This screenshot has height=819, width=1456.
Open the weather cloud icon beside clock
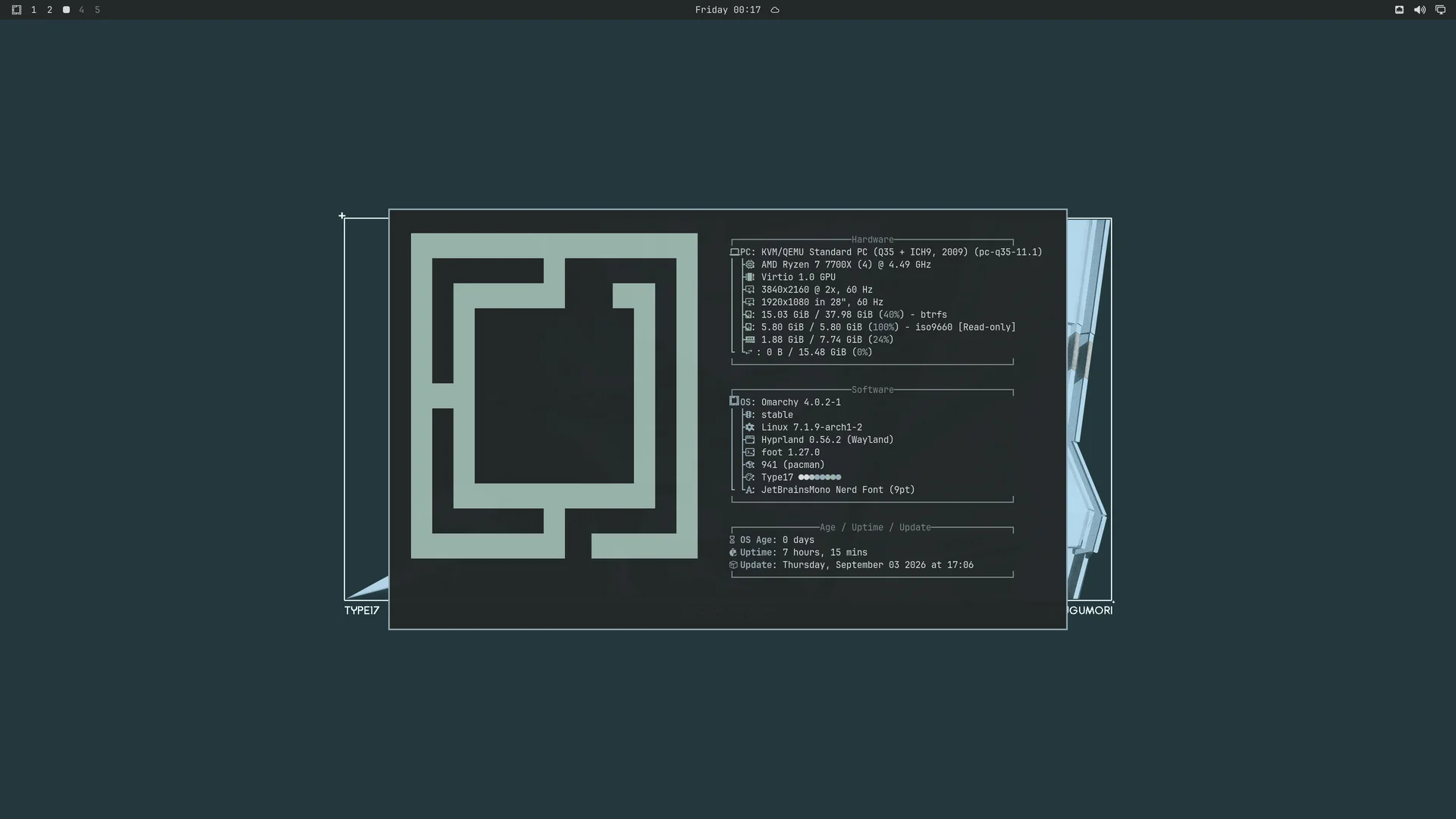coord(775,10)
